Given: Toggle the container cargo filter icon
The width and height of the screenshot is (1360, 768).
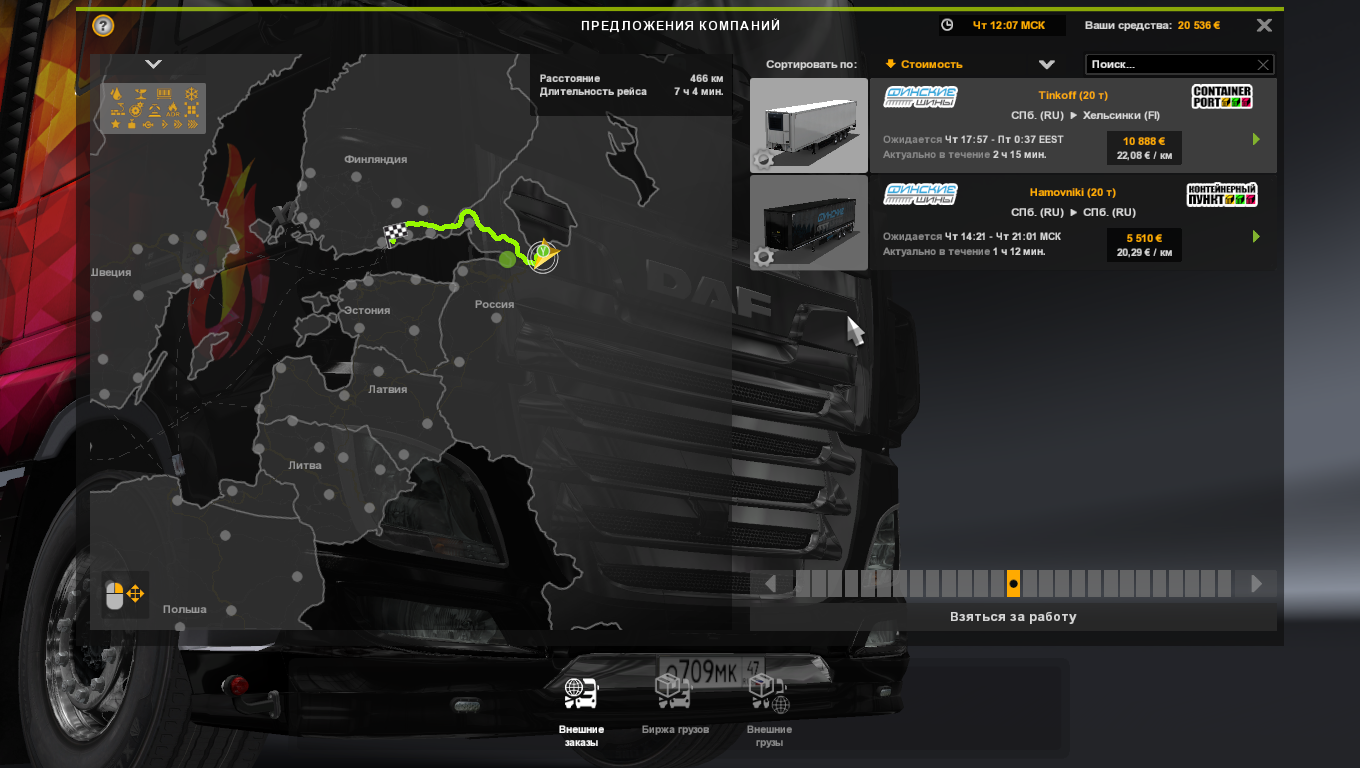Looking at the screenshot, I should coord(164,93).
